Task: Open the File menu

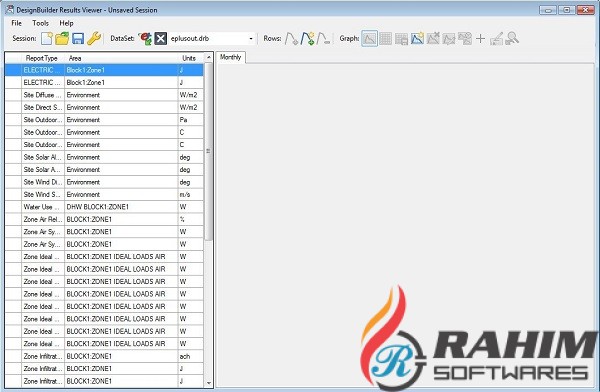Action: tap(16, 23)
